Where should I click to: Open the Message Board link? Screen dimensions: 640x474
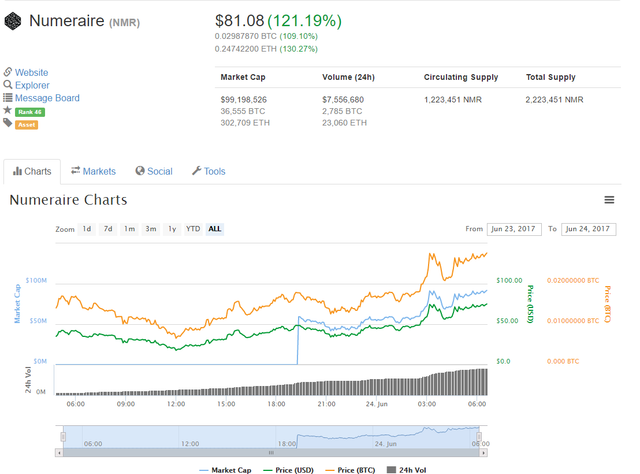pos(47,98)
